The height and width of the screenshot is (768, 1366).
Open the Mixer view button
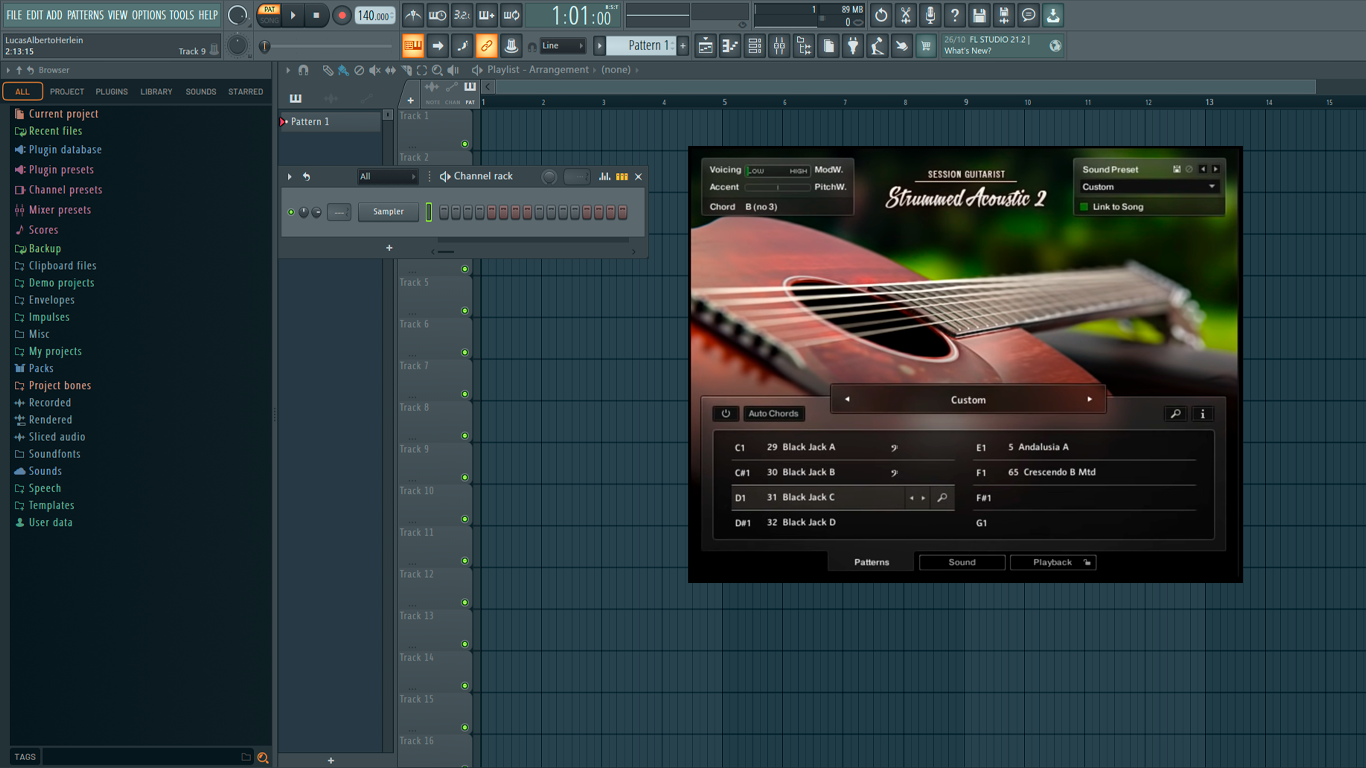[x=779, y=46]
